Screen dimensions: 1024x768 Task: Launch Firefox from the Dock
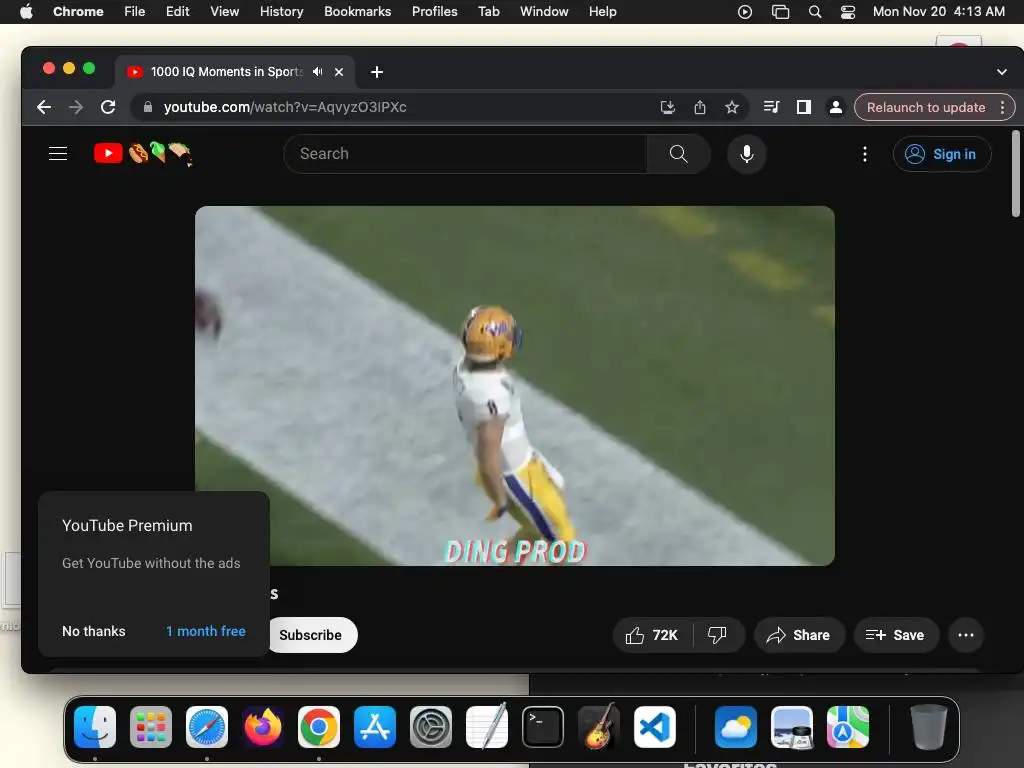click(x=263, y=727)
